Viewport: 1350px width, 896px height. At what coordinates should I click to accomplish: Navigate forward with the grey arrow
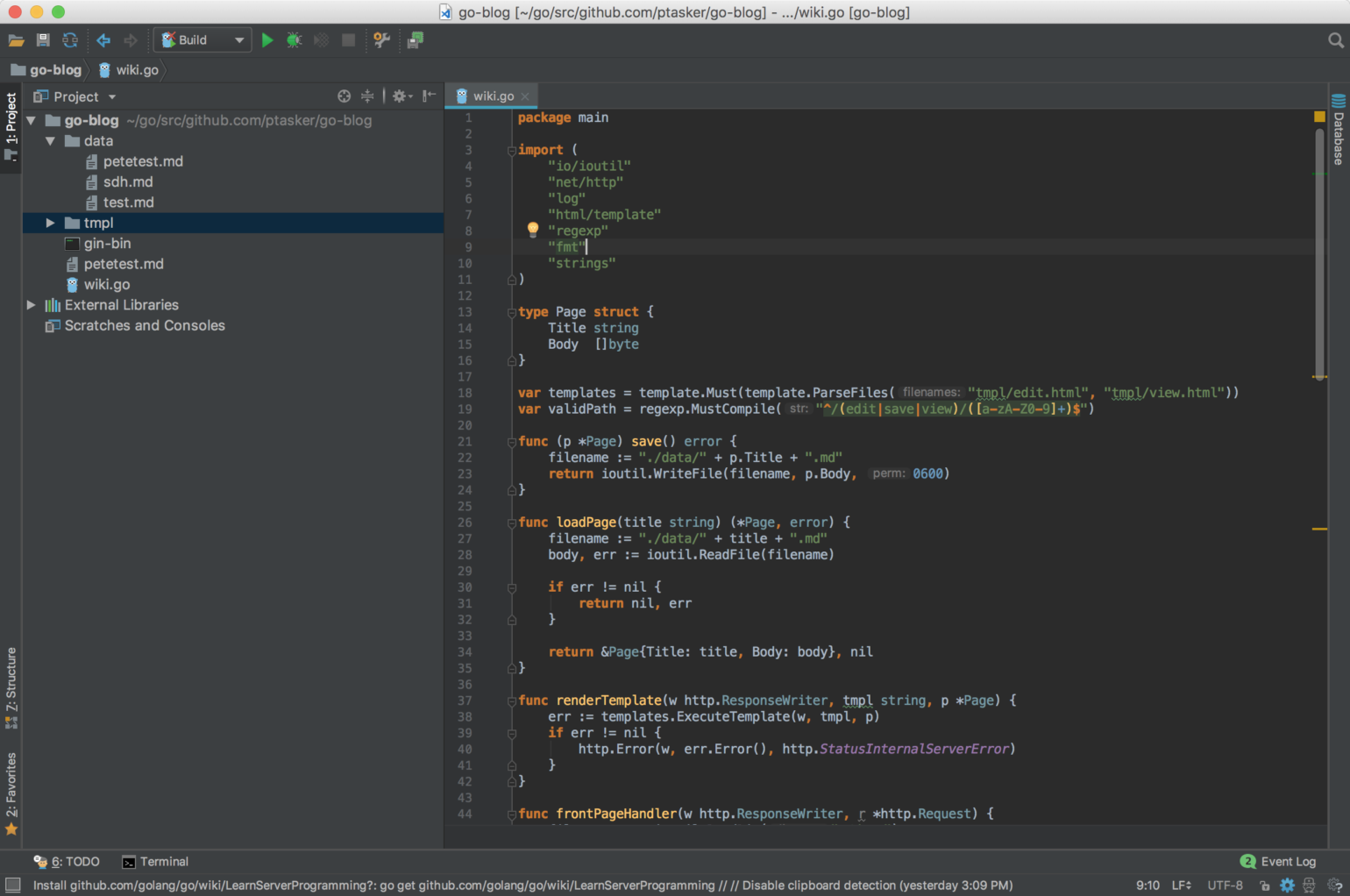pos(131,40)
